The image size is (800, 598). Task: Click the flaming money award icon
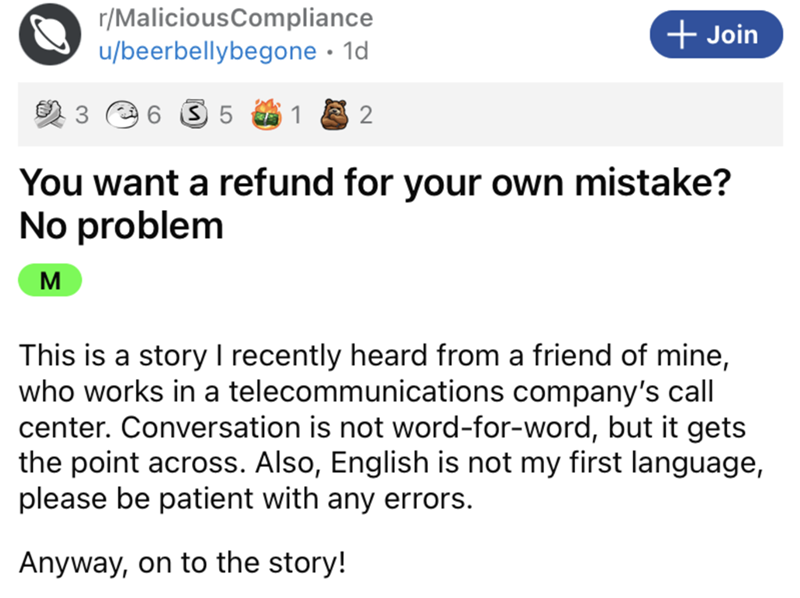[265, 117]
